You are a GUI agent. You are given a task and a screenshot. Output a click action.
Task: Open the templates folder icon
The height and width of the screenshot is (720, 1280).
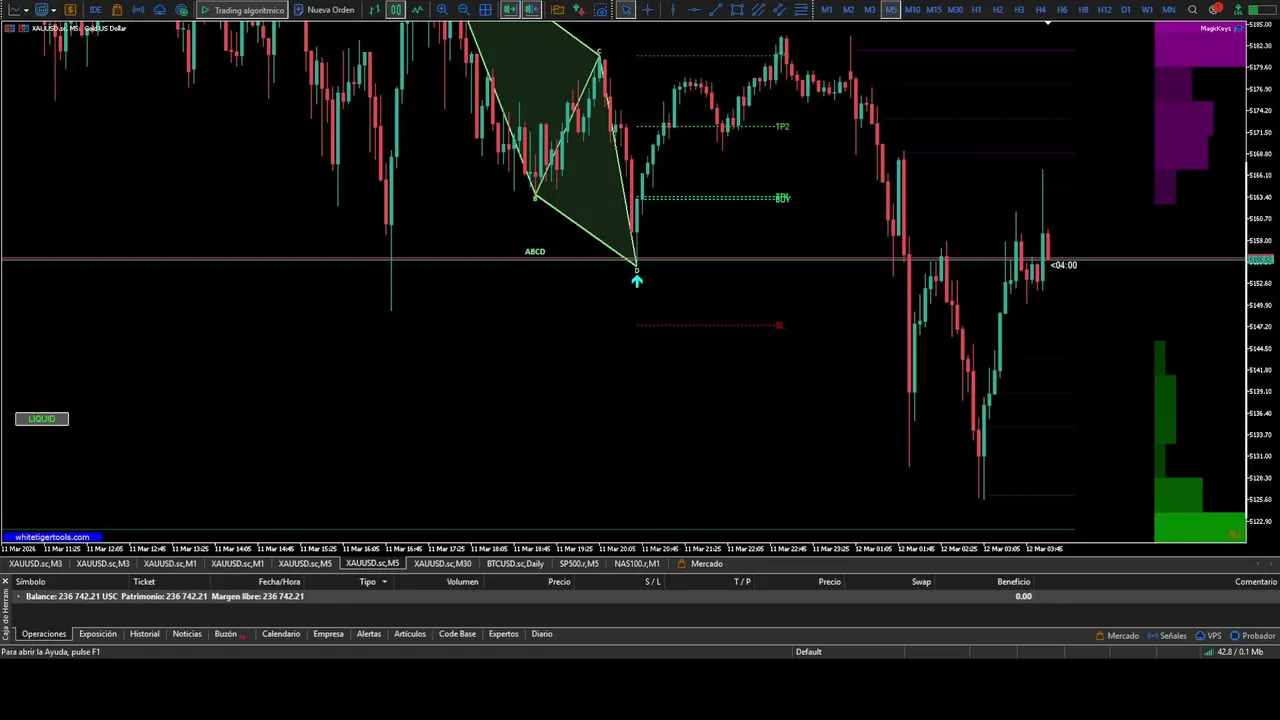(557, 10)
